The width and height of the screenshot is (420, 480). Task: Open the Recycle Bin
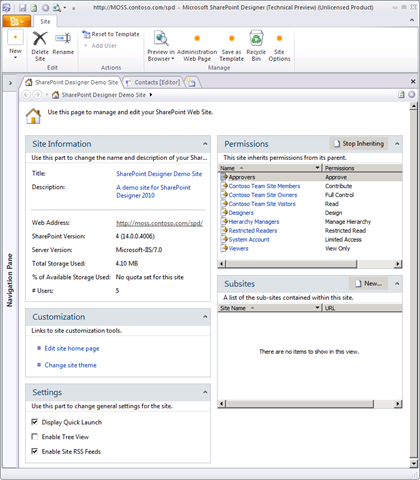tap(256, 47)
